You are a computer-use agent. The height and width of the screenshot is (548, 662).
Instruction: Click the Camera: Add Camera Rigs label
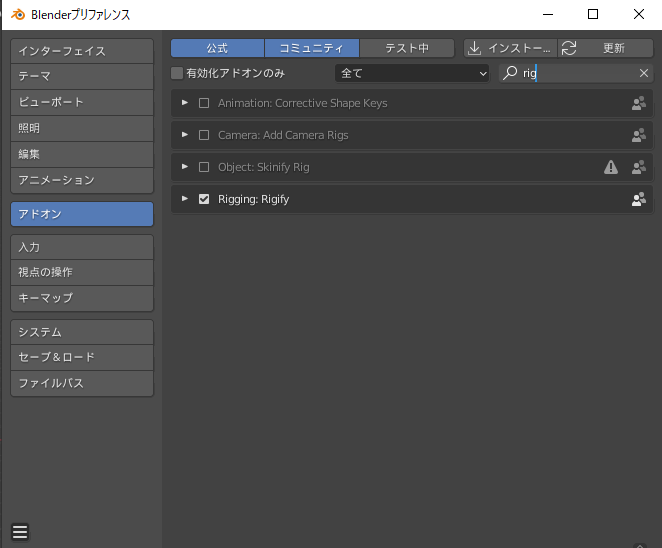tap(283, 135)
